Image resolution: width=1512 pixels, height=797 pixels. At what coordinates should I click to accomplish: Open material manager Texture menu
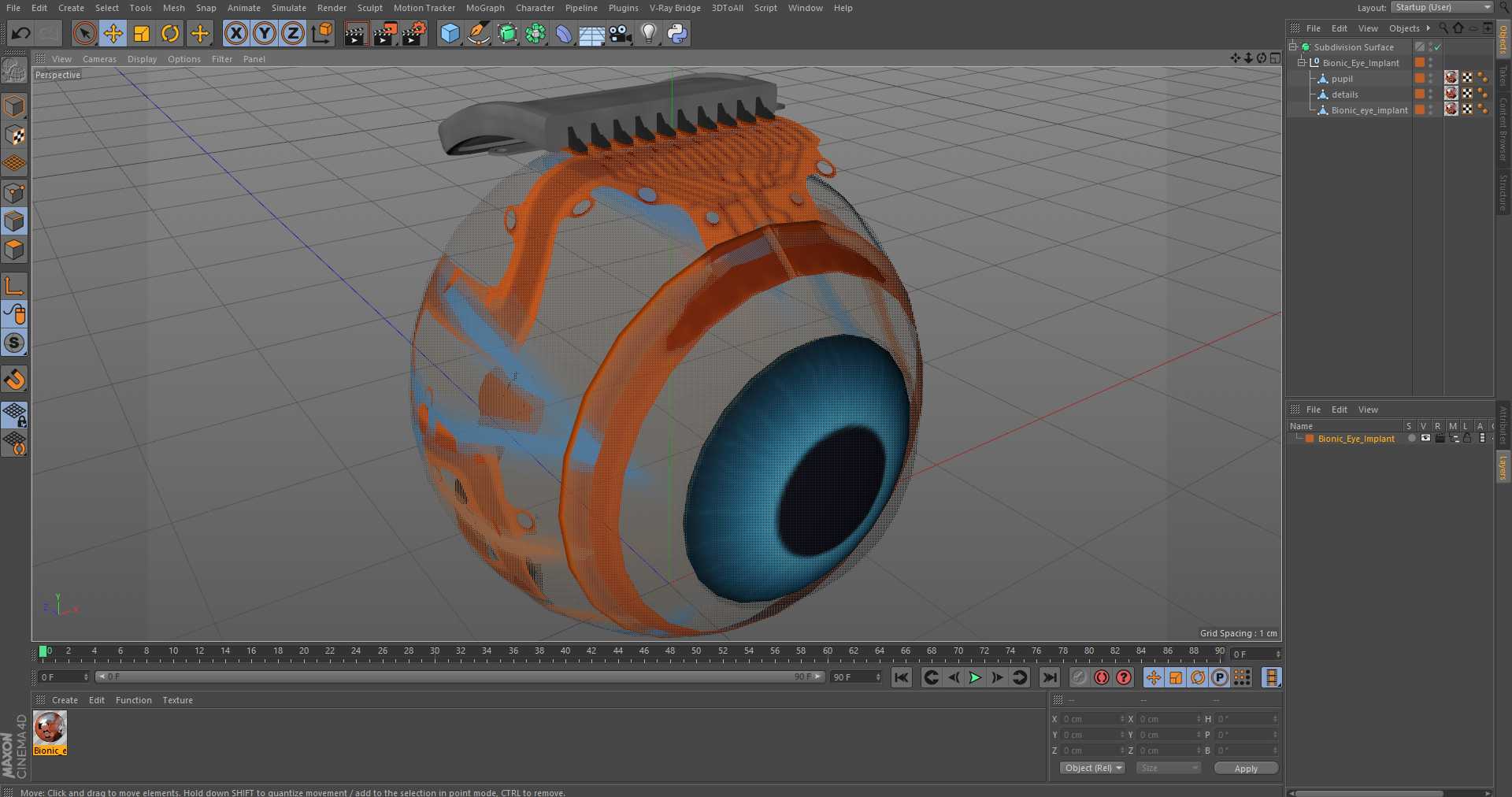177,700
